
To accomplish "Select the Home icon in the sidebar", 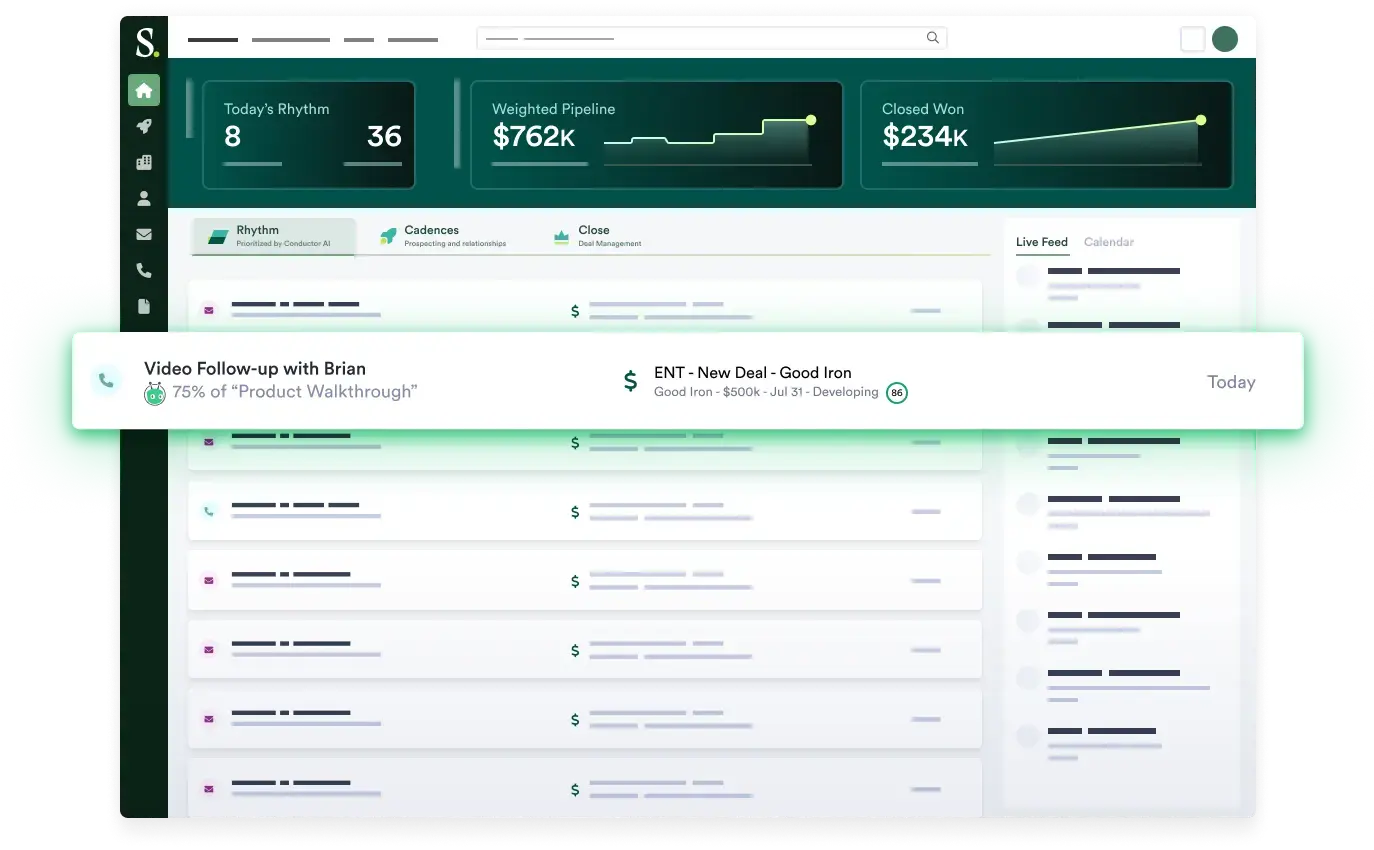I will click(x=144, y=90).
